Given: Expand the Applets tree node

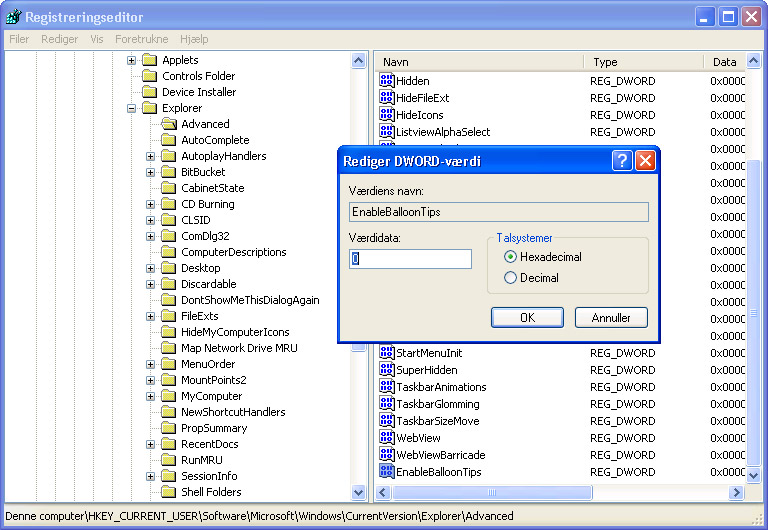Looking at the screenshot, I should pyautogui.click(x=131, y=60).
